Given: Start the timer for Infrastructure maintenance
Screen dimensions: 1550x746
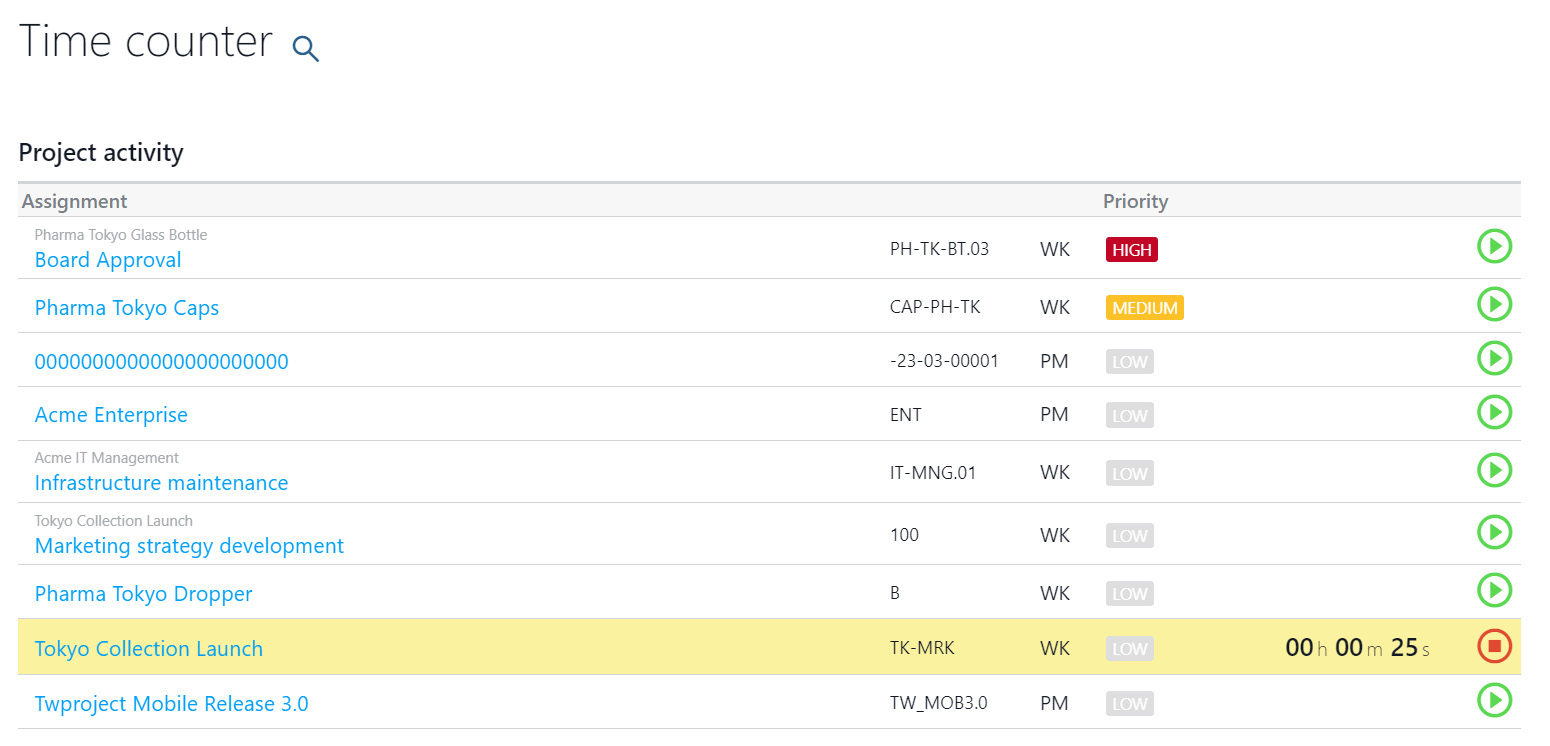Looking at the screenshot, I should 1494,470.
